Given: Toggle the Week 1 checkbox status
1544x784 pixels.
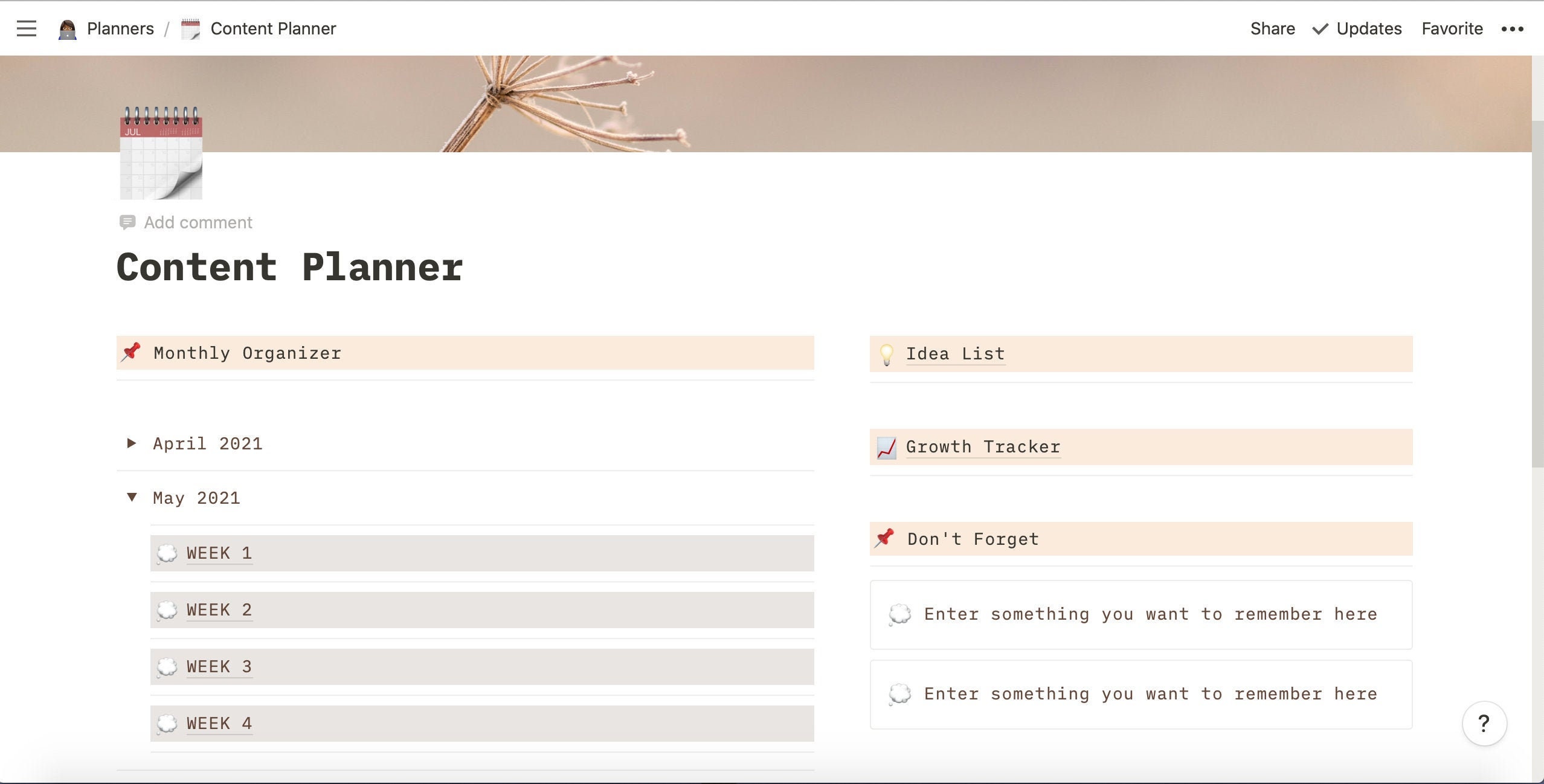Looking at the screenshot, I should tap(167, 553).
